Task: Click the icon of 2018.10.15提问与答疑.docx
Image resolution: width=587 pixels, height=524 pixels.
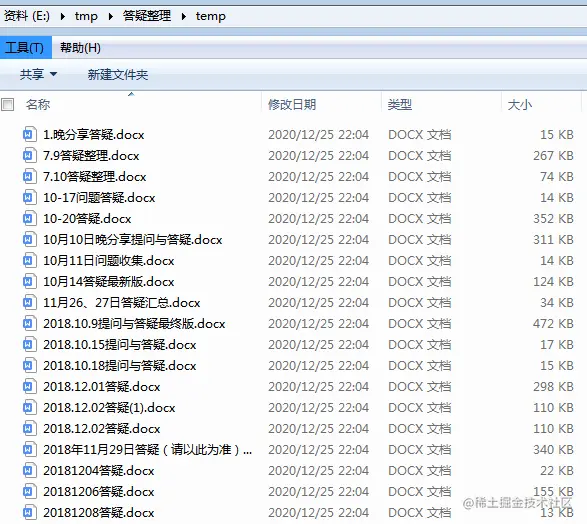Action: pos(30,344)
